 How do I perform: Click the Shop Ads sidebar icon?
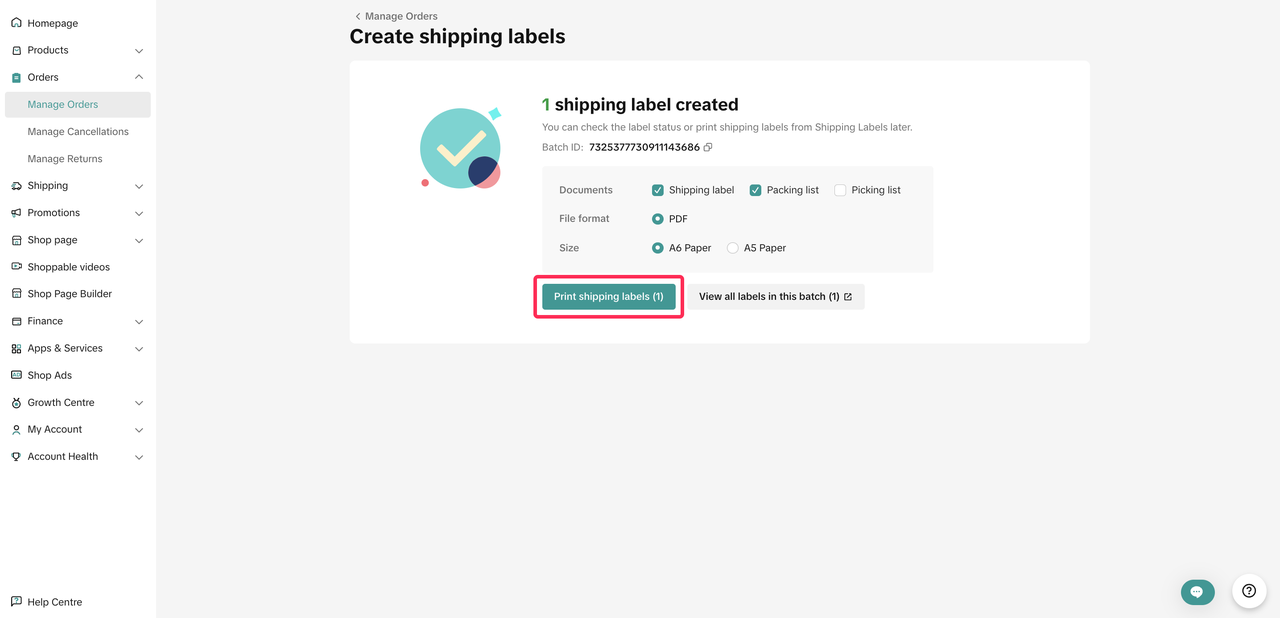pos(16,375)
